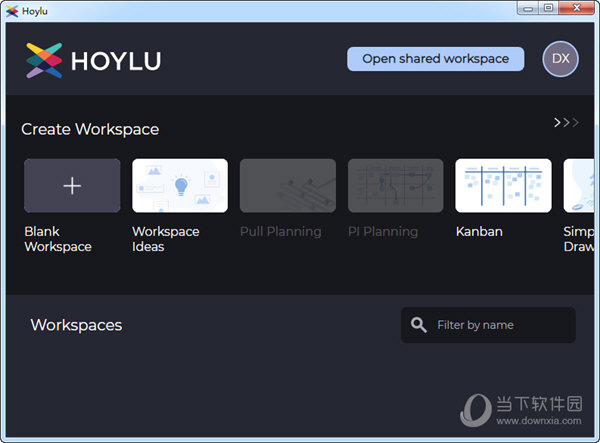Click the magnifying glass search icon
Screen dimensions: 600x443
(x=418, y=325)
